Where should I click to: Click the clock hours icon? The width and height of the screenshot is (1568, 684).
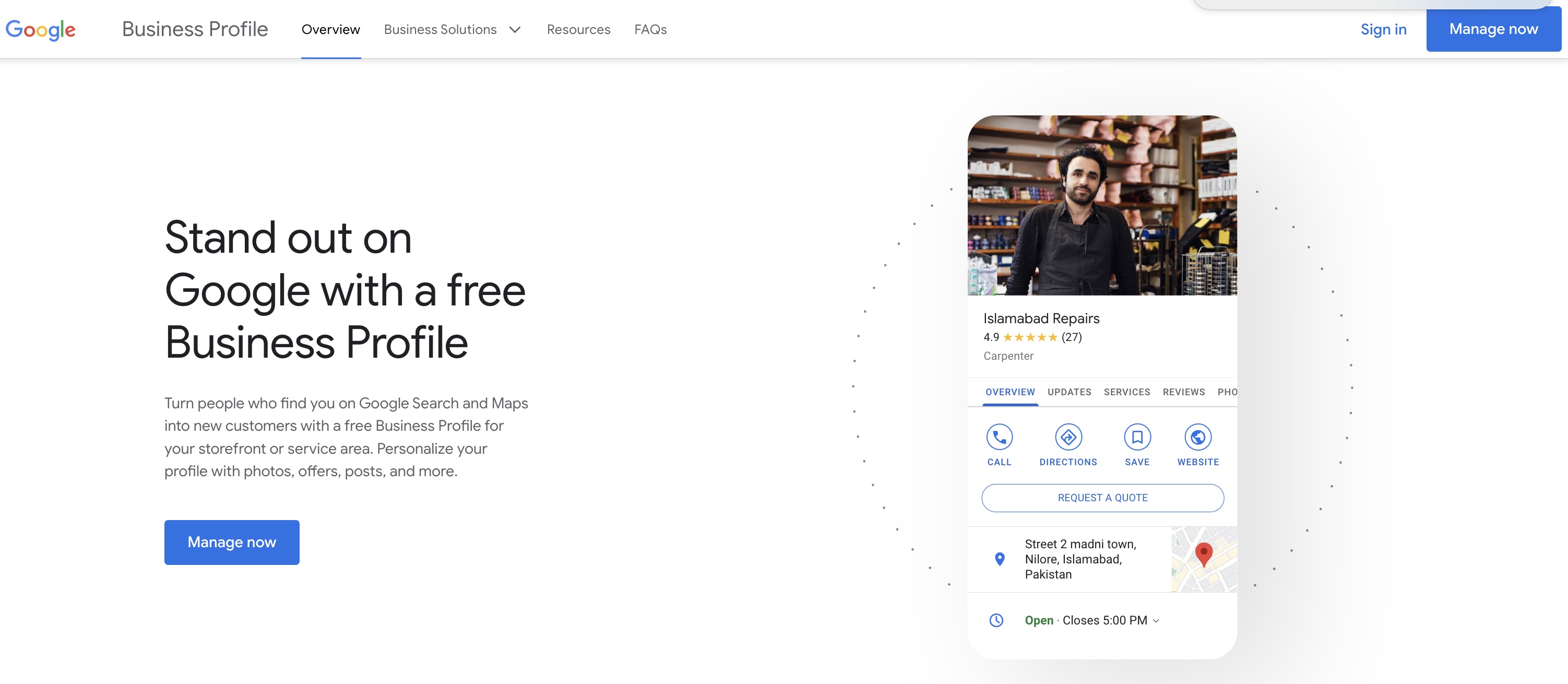(996, 620)
